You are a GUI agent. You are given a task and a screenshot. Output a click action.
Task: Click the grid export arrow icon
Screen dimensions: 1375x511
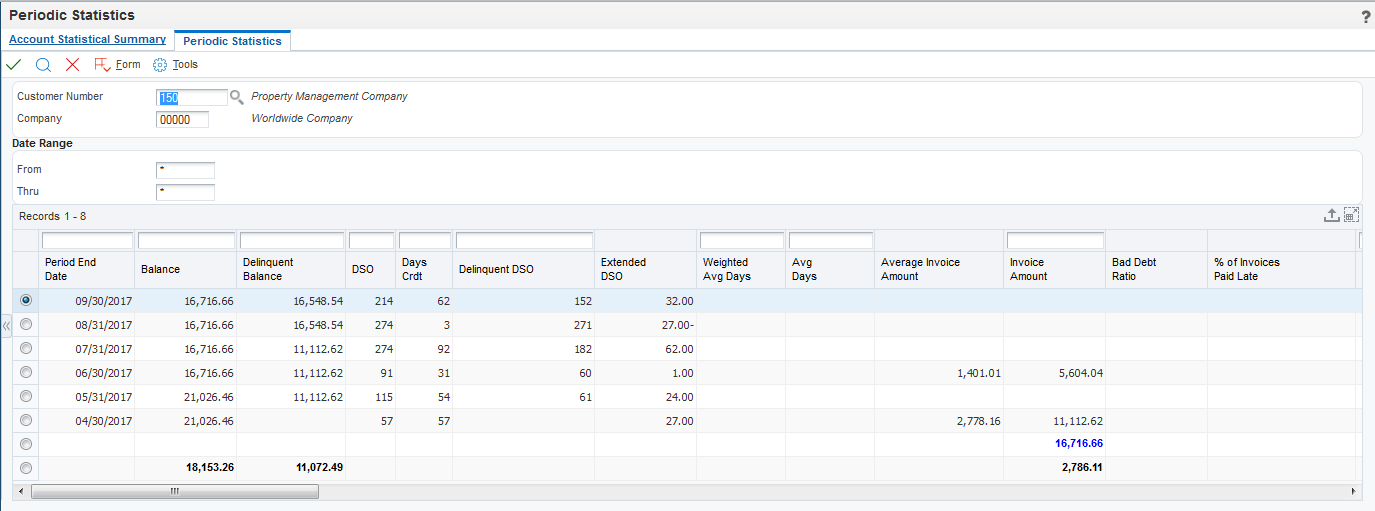[x=1331, y=215]
